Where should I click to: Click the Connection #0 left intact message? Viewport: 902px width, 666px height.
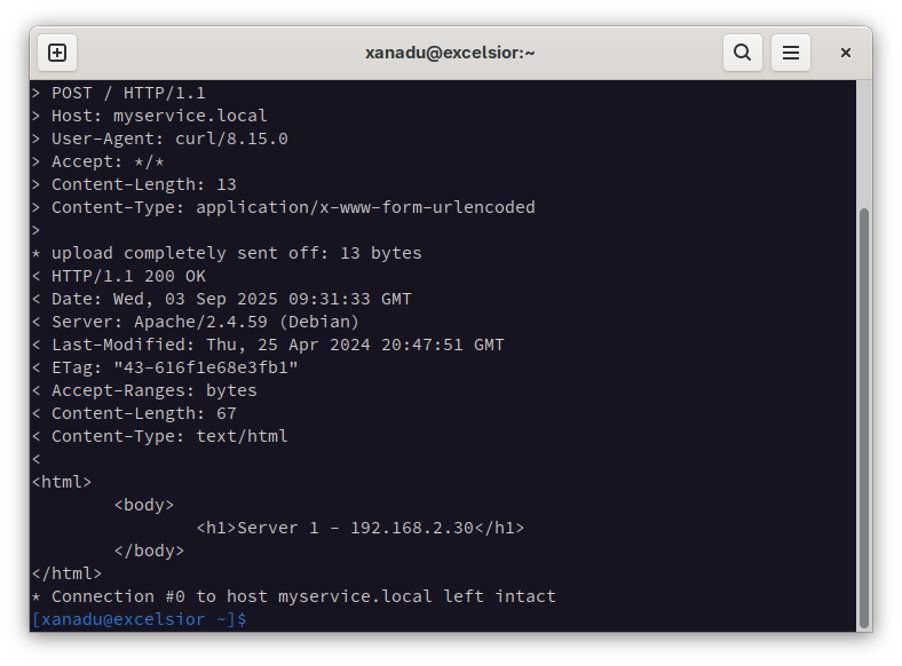(x=294, y=596)
